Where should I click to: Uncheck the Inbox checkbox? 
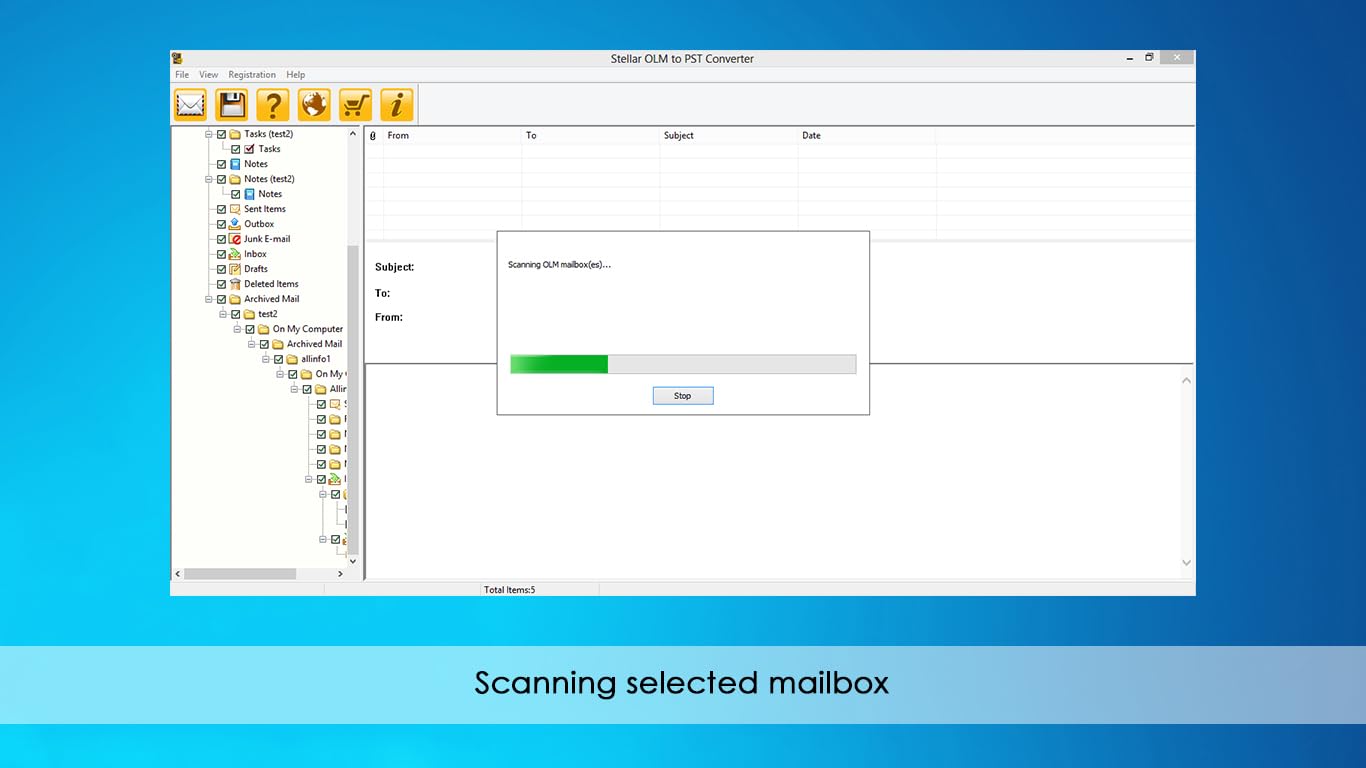[x=221, y=254]
